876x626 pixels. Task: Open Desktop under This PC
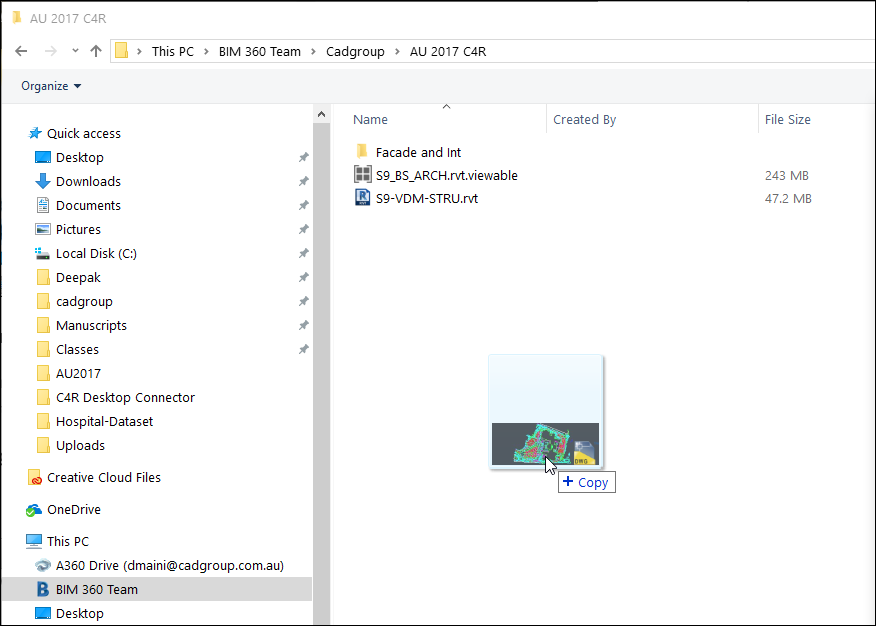[80, 614]
